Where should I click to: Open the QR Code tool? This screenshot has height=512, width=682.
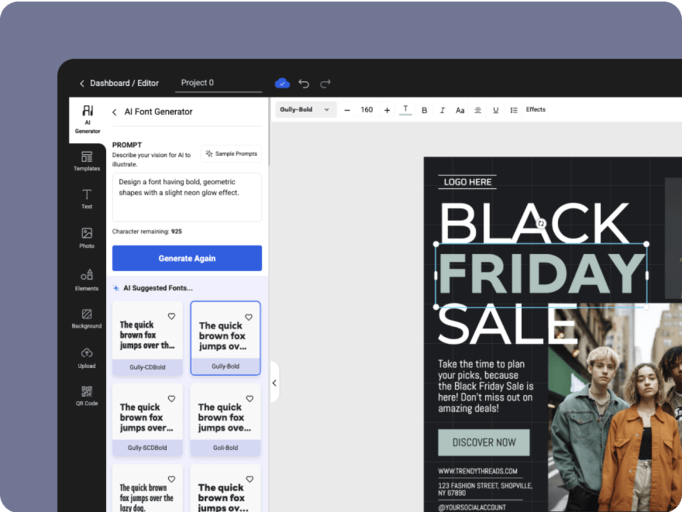coord(87,396)
